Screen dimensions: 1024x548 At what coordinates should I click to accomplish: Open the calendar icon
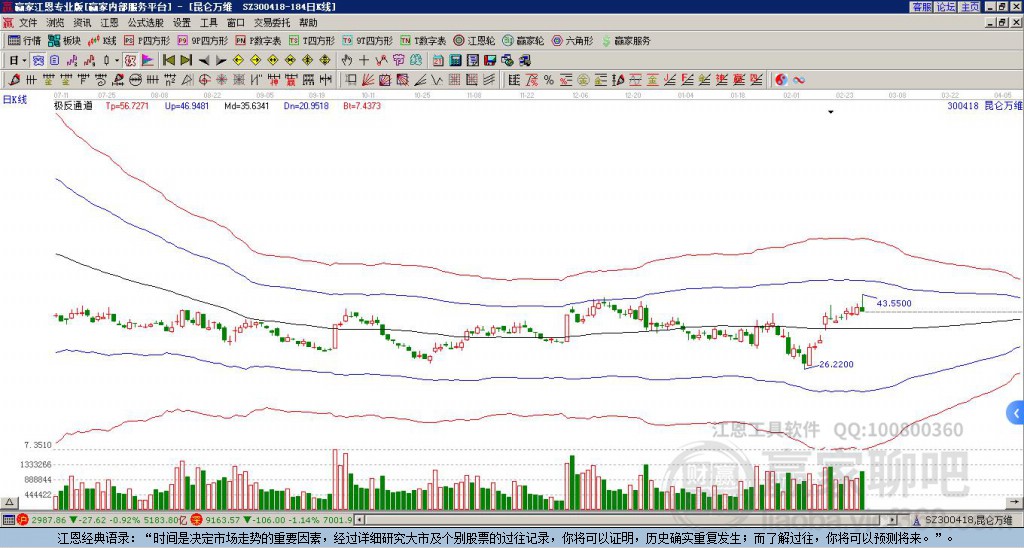[438, 60]
